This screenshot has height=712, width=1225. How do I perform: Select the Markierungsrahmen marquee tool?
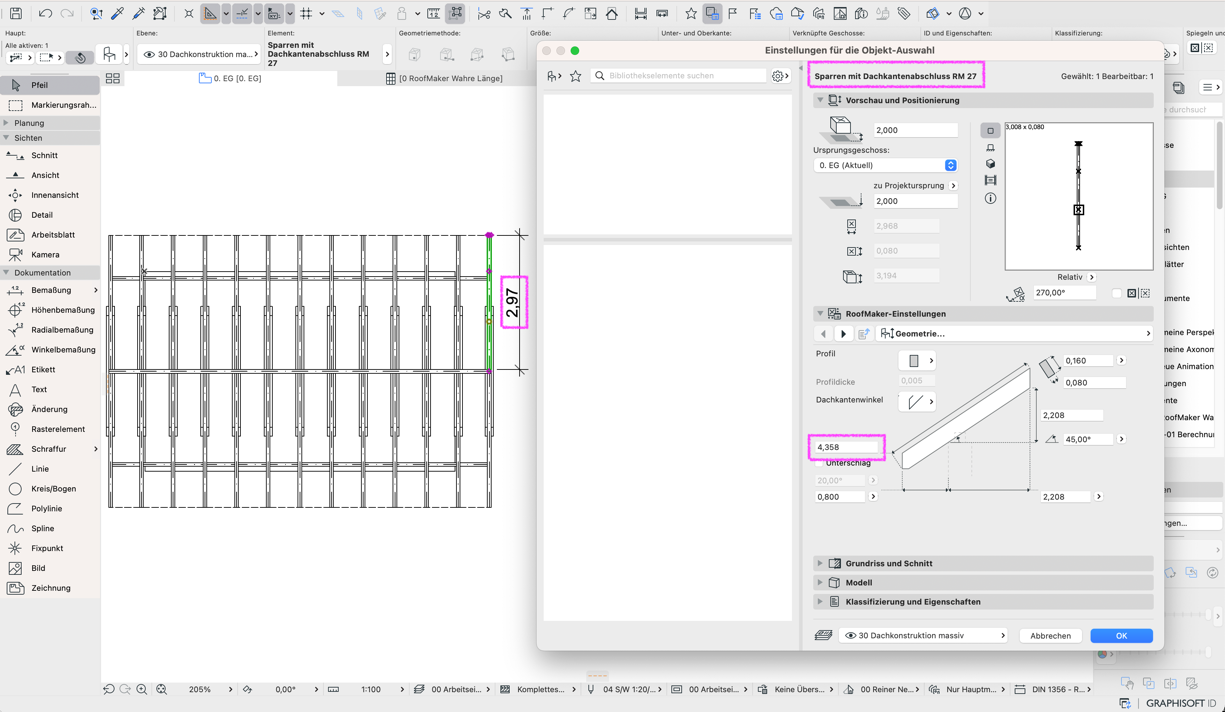tap(50, 105)
